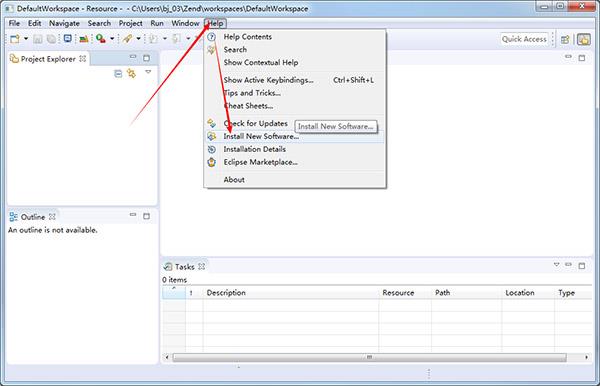Click the About menu entry
The width and height of the screenshot is (600, 386).
(234, 180)
